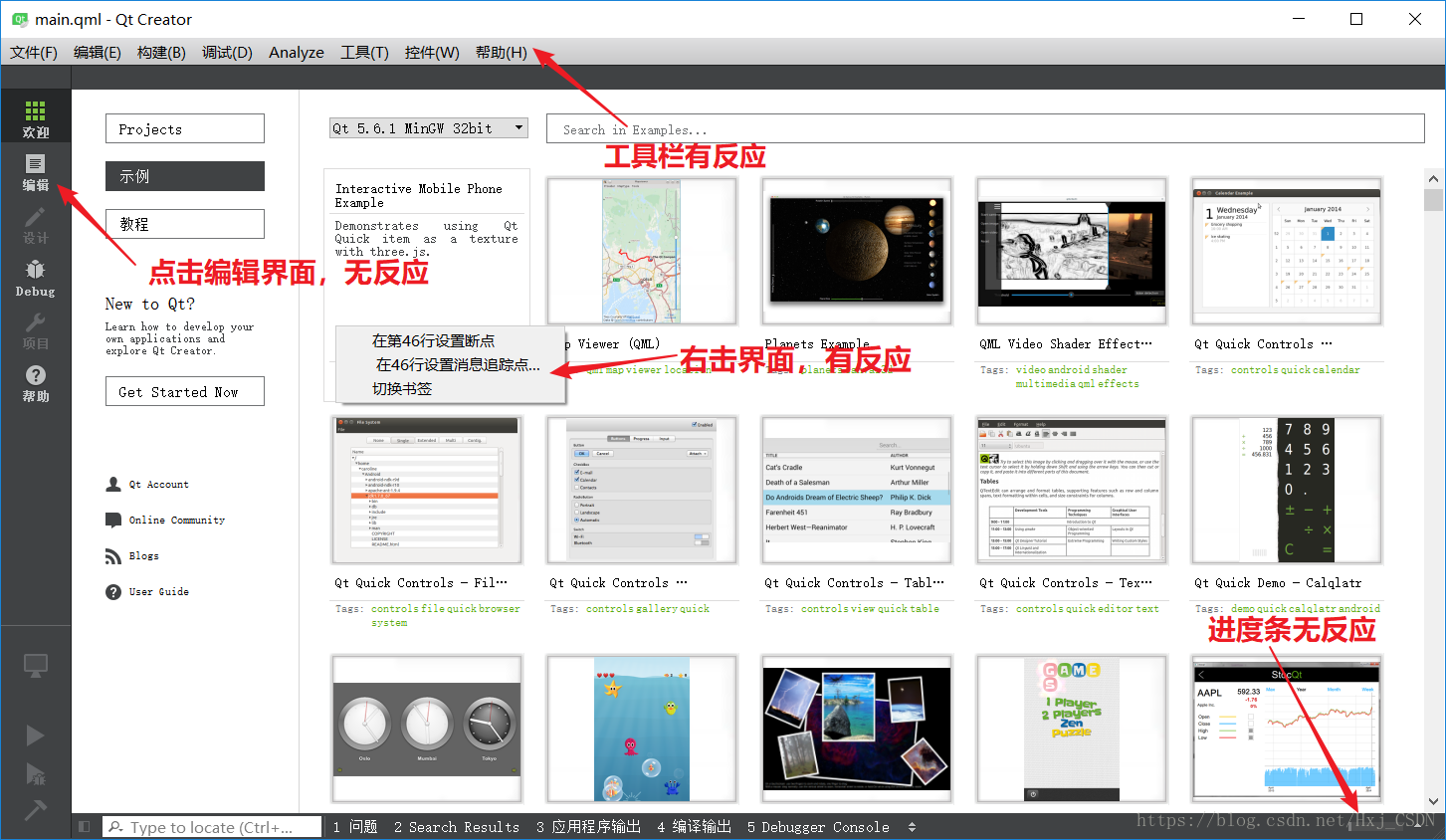Open the 工具(T) menu
Screen dimensions: 1446x840
pos(364,53)
